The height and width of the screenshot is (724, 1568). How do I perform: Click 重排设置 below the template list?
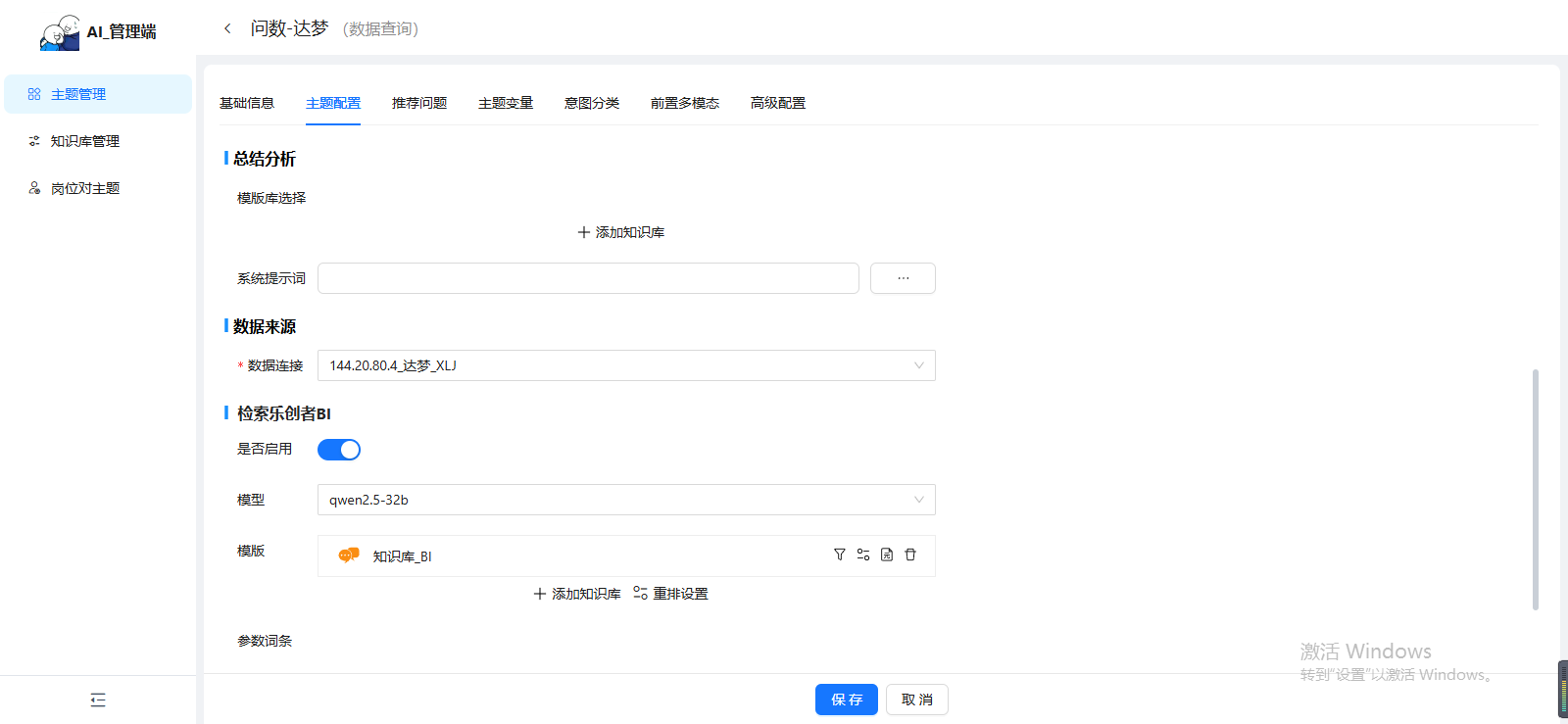coord(670,594)
